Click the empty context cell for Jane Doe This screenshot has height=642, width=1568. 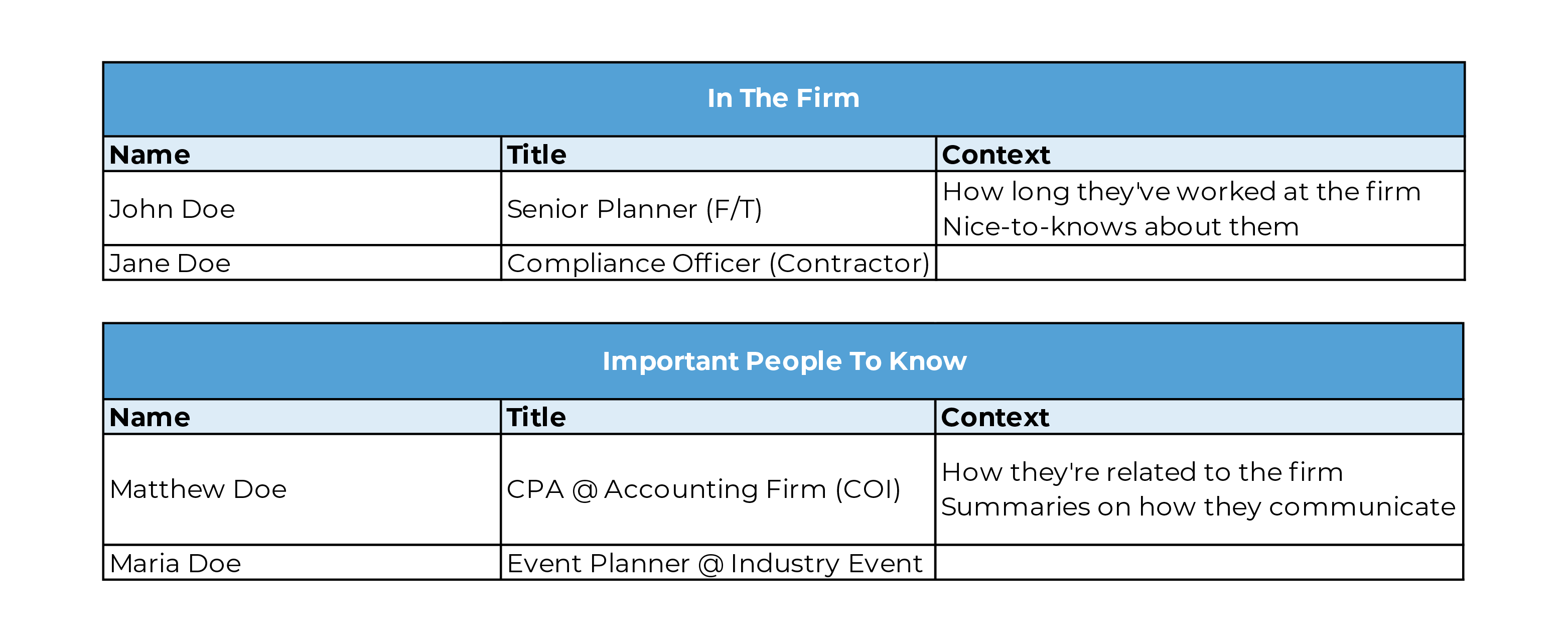coord(1200,263)
